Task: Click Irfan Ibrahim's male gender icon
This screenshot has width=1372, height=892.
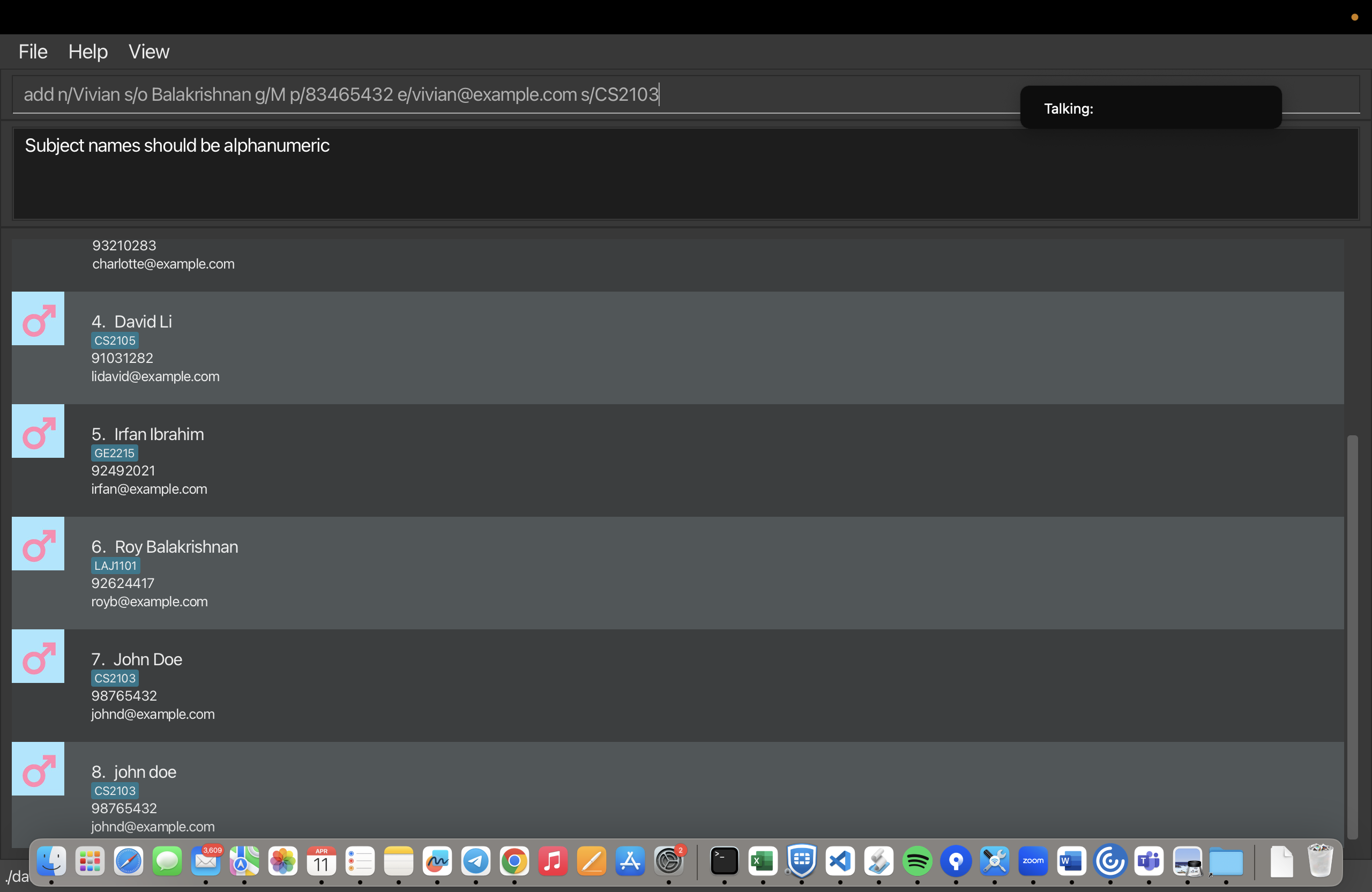Action: 38,432
